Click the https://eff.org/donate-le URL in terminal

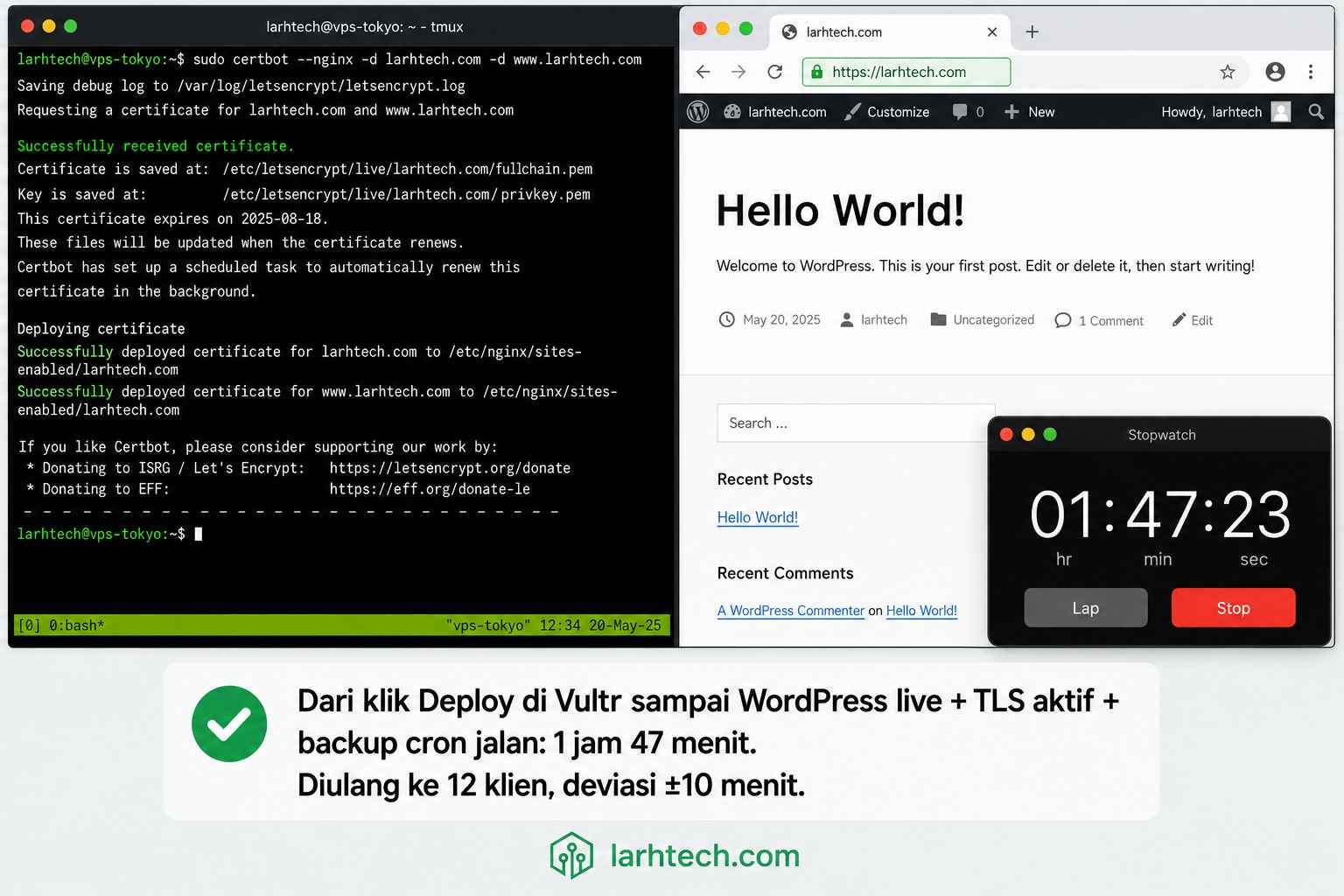[x=430, y=489]
